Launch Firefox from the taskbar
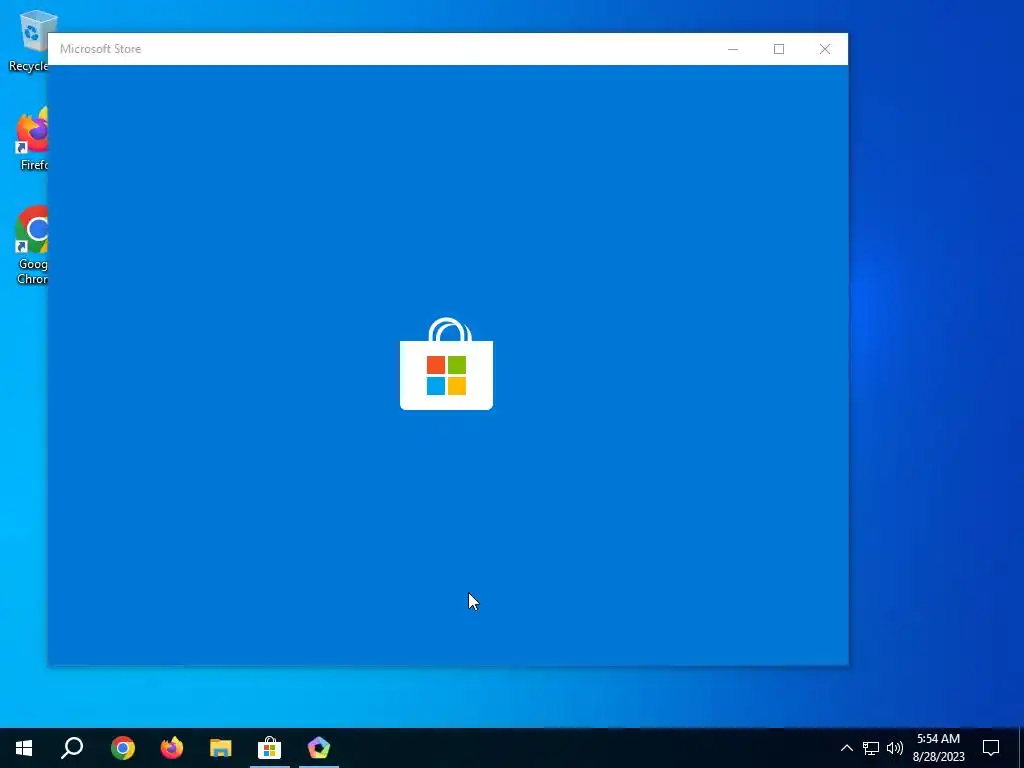Viewport: 1024px width, 768px height. pyautogui.click(x=172, y=748)
